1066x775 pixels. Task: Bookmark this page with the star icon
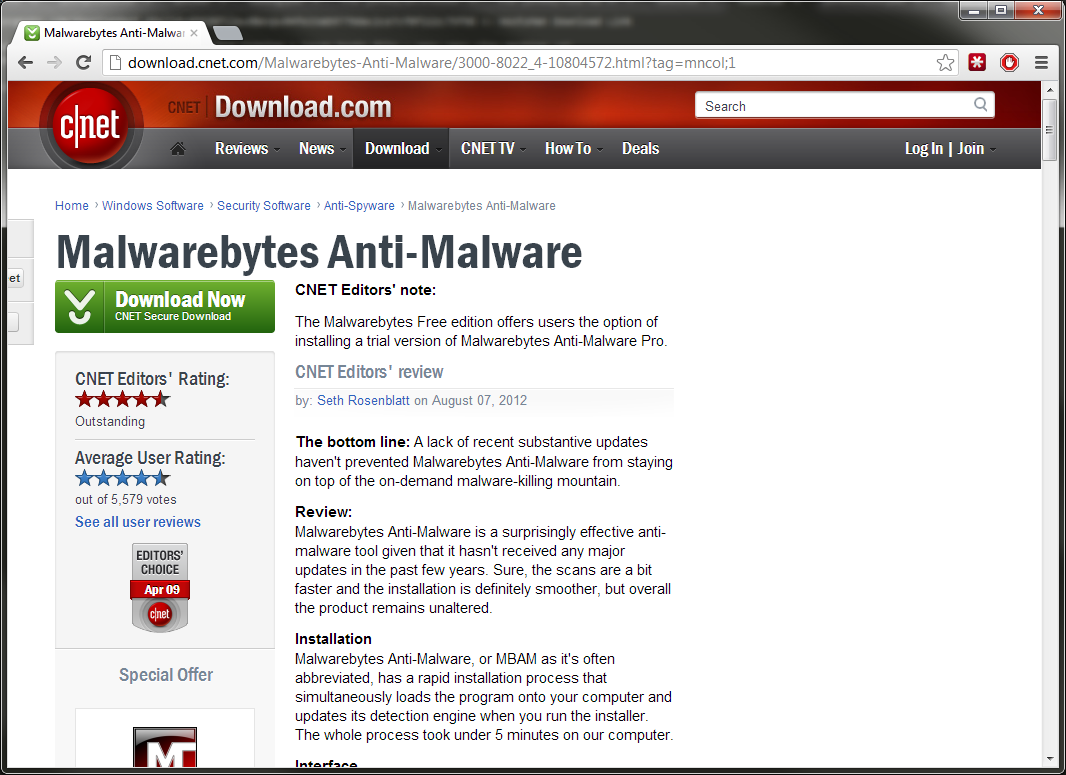pos(945,63)
